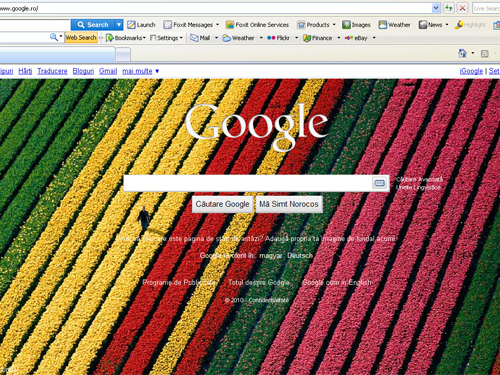This screenshot has height=375, width=500.
Task: Expand the Foxit Messages dropdown arrow
Action: tap(218, 25)
